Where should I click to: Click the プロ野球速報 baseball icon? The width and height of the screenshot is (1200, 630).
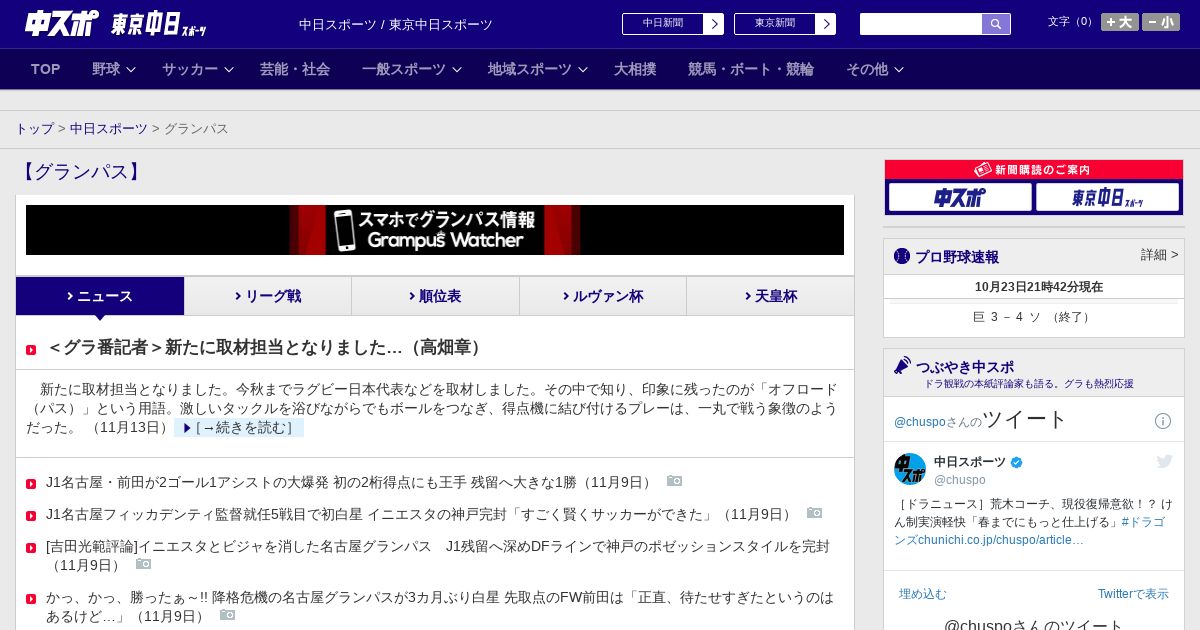click(902, 256)
